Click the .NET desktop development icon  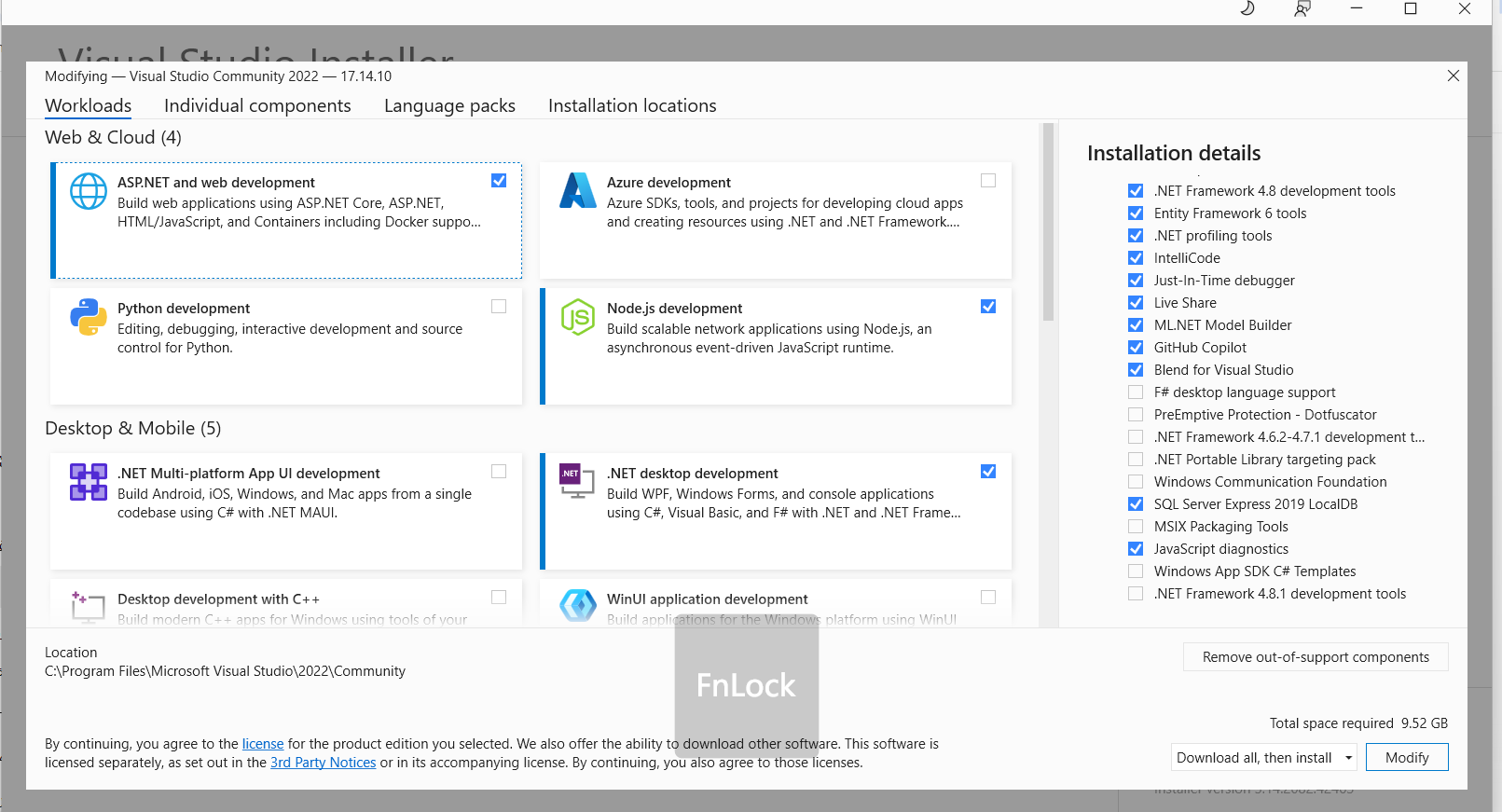point(577,480)
